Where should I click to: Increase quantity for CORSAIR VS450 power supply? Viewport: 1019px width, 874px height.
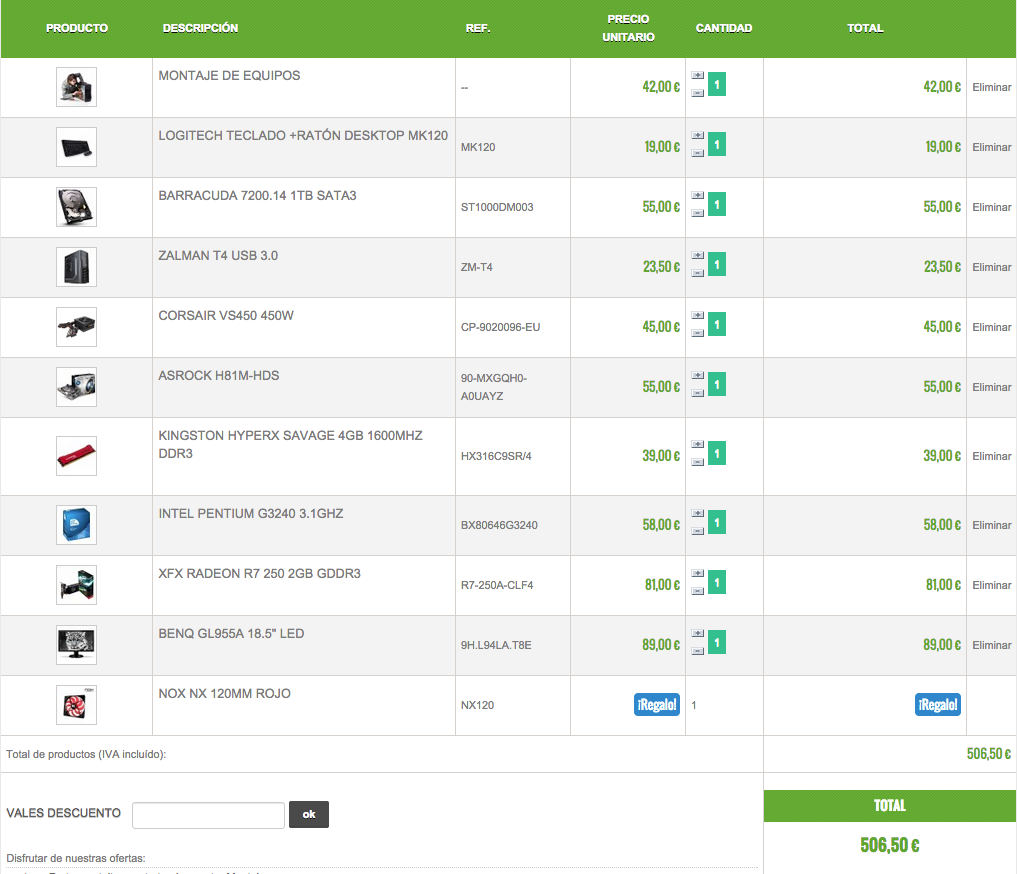(x=697, y=316)
